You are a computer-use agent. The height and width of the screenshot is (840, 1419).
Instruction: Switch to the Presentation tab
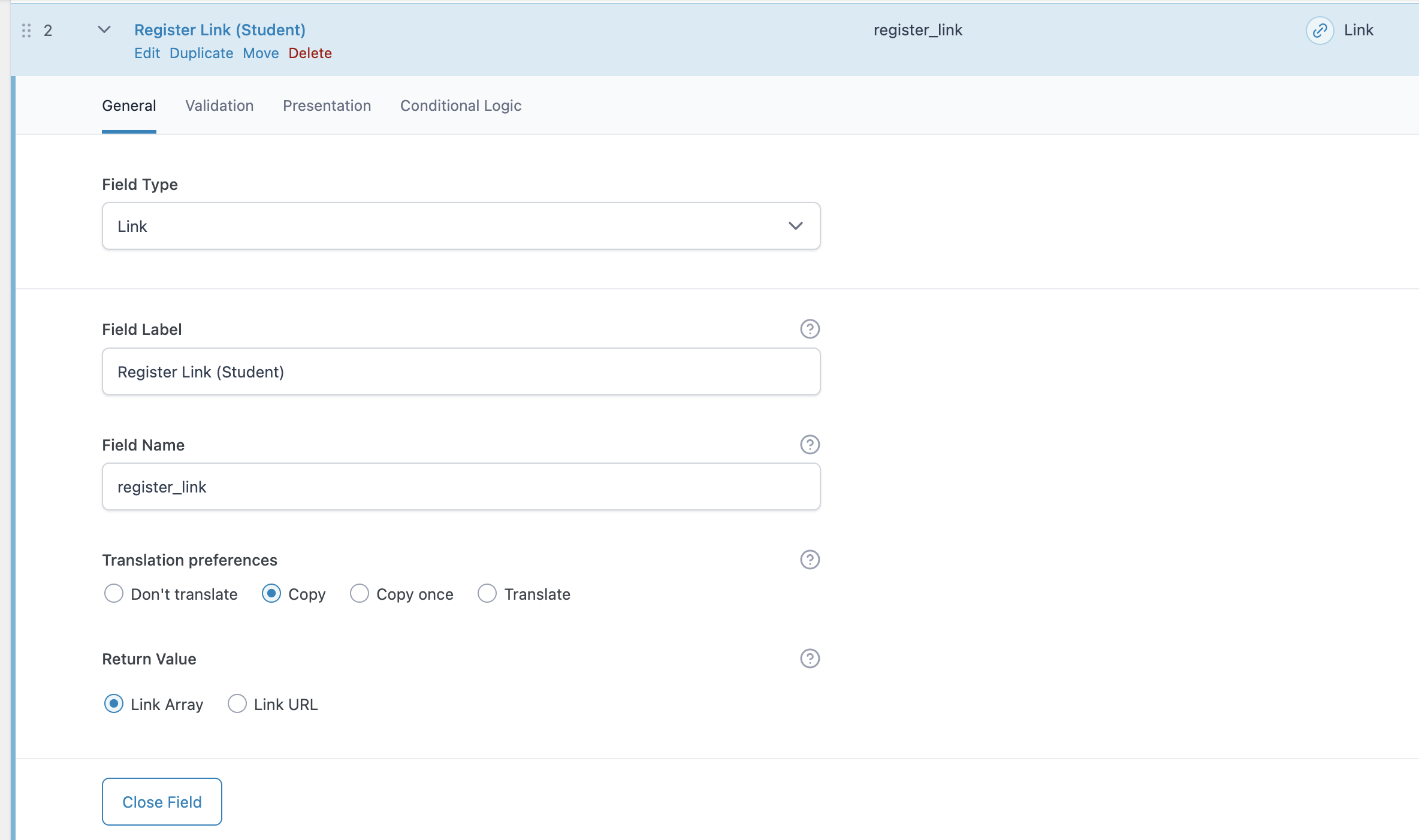(x=327, y=106)
